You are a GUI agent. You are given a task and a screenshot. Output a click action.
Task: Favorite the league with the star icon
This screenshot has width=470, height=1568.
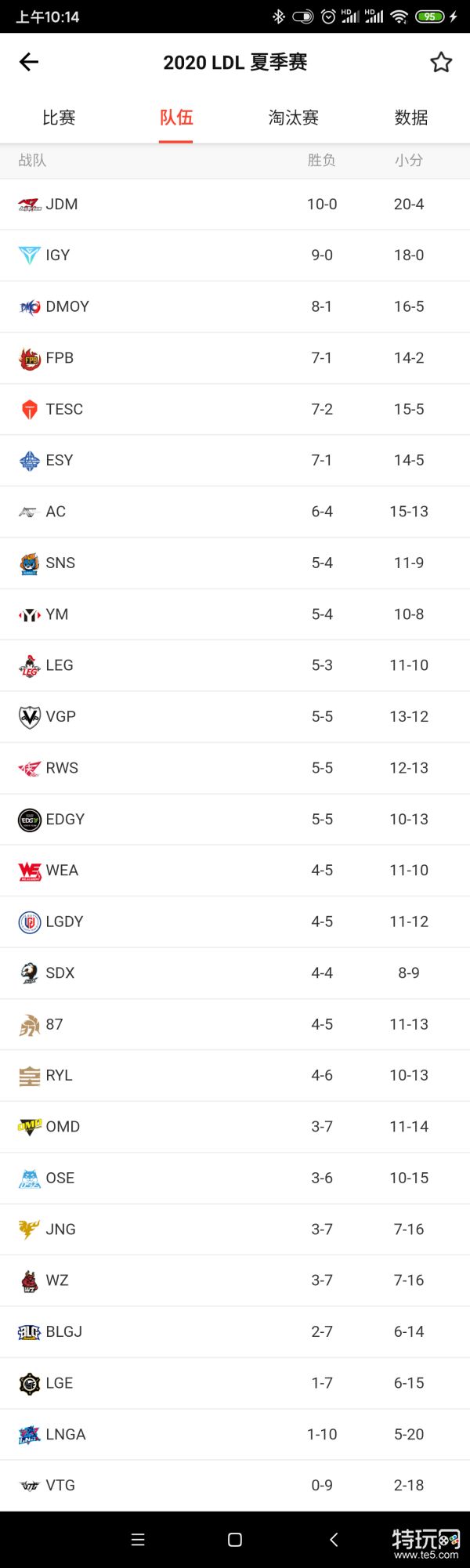click(x=441, y=62)
